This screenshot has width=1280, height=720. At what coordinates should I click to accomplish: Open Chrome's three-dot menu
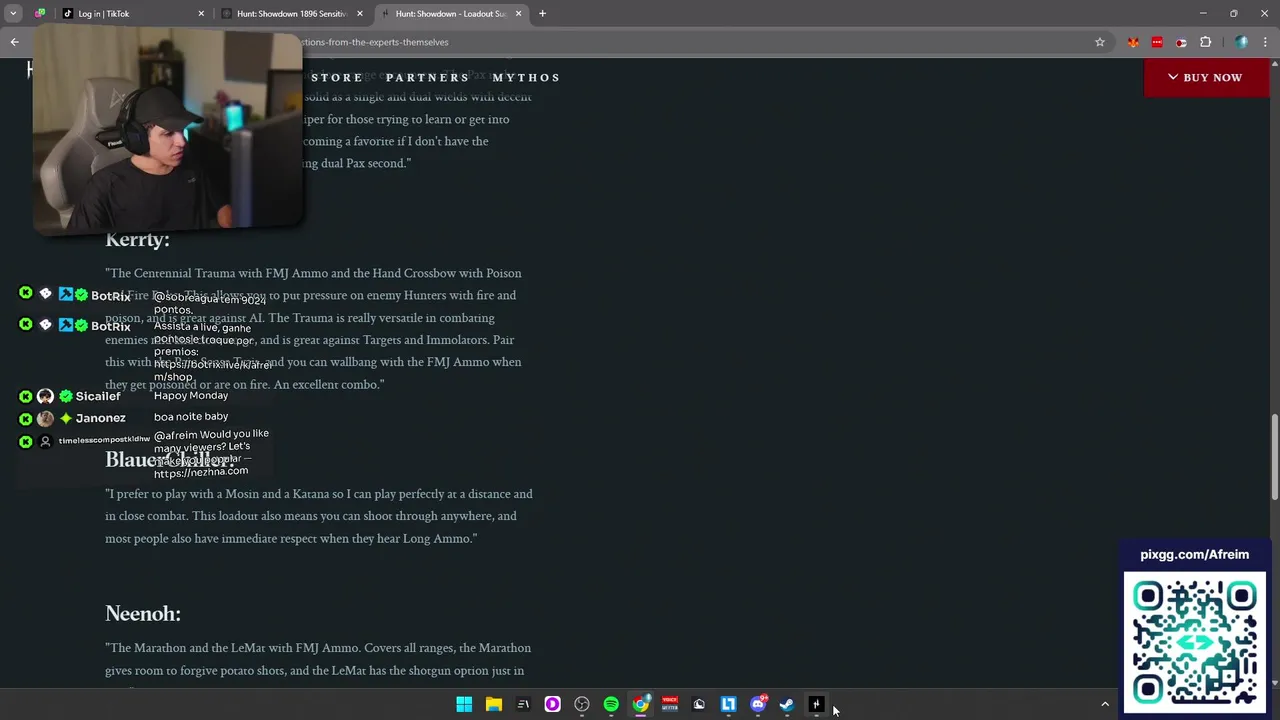click(1266, 42)
